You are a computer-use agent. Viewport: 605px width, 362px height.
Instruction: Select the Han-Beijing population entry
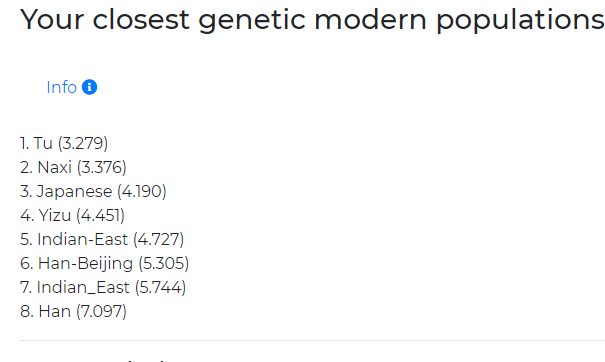pyautogui.click(x=105, y=263)
